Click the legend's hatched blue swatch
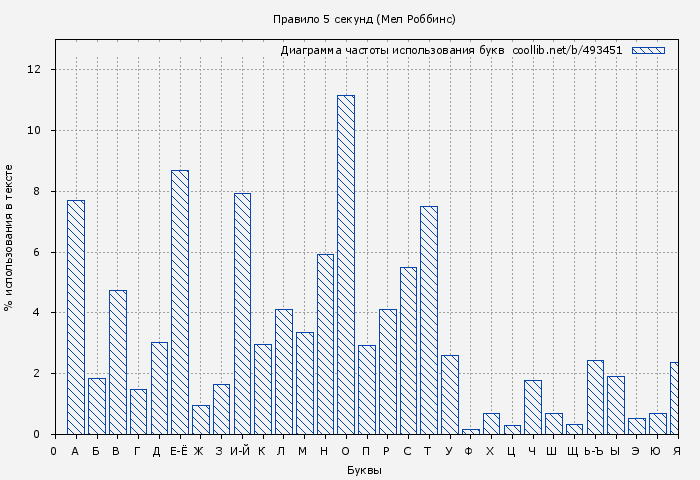Screen dimensions: 700x480 click(648, 50)
